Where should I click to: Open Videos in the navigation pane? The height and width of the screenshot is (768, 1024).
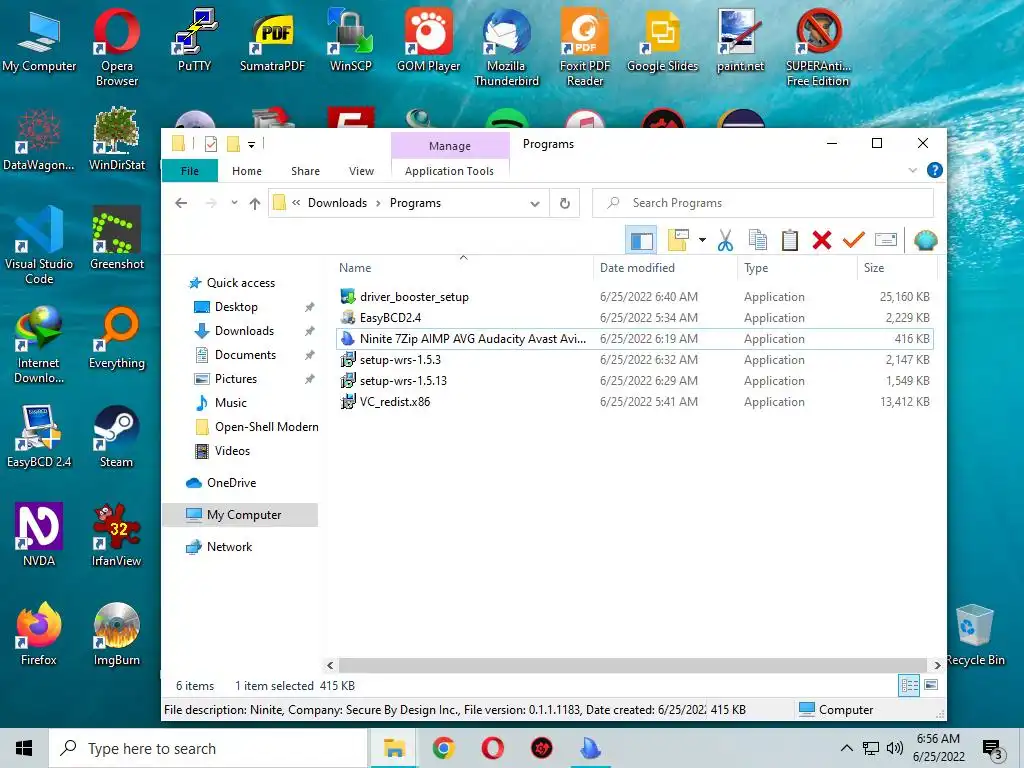232,451
